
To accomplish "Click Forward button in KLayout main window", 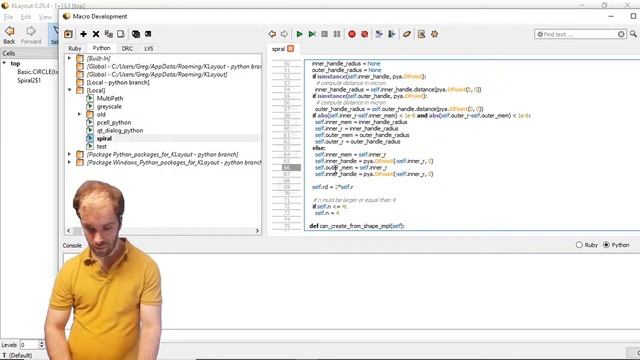I will tap(31, 35).
